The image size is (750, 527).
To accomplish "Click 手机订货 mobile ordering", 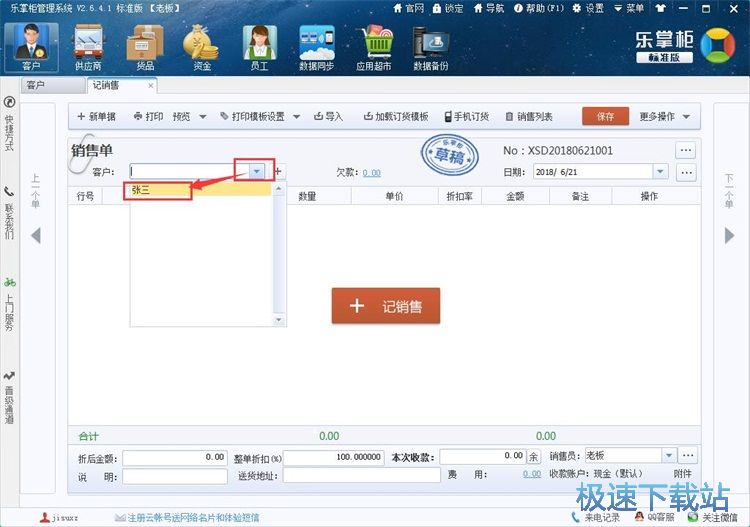I will (x=467, y=116).
